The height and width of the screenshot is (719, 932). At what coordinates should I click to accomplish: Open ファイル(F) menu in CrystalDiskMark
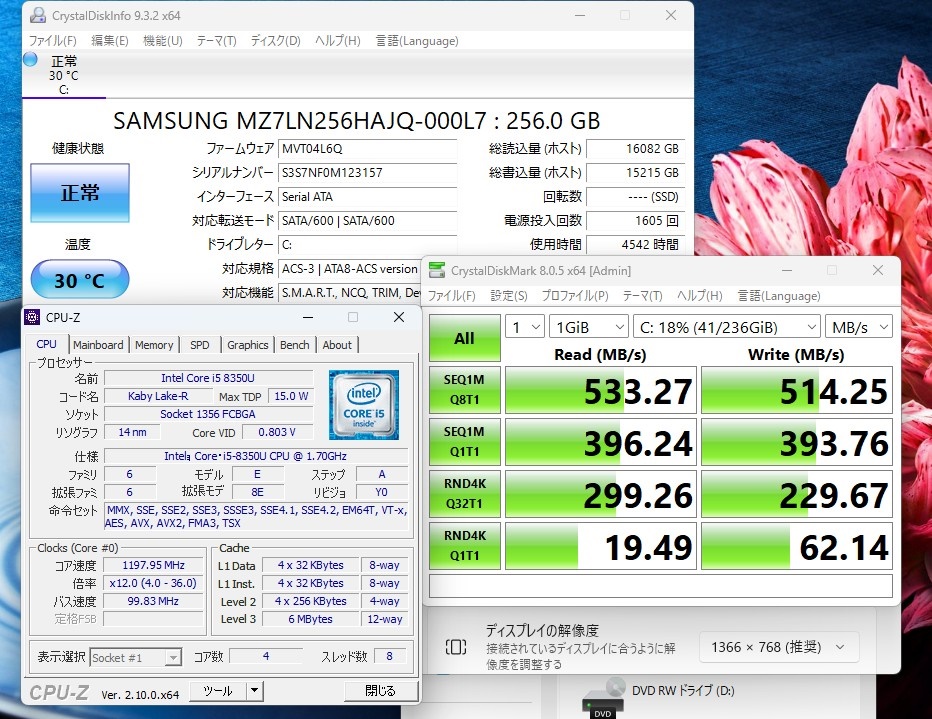(452, 296)
